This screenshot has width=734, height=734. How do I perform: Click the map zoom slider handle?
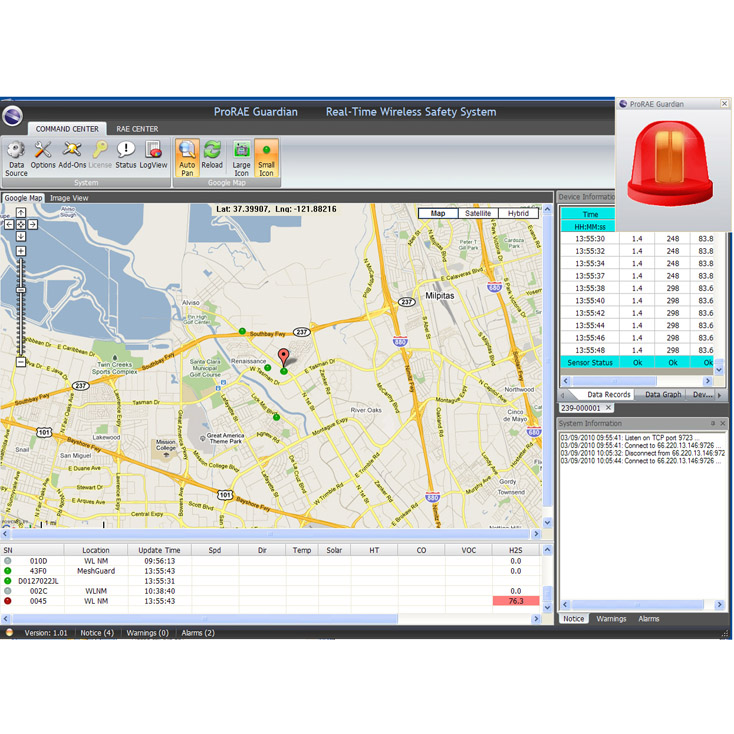pyautogui.click(x=21, y=290)
